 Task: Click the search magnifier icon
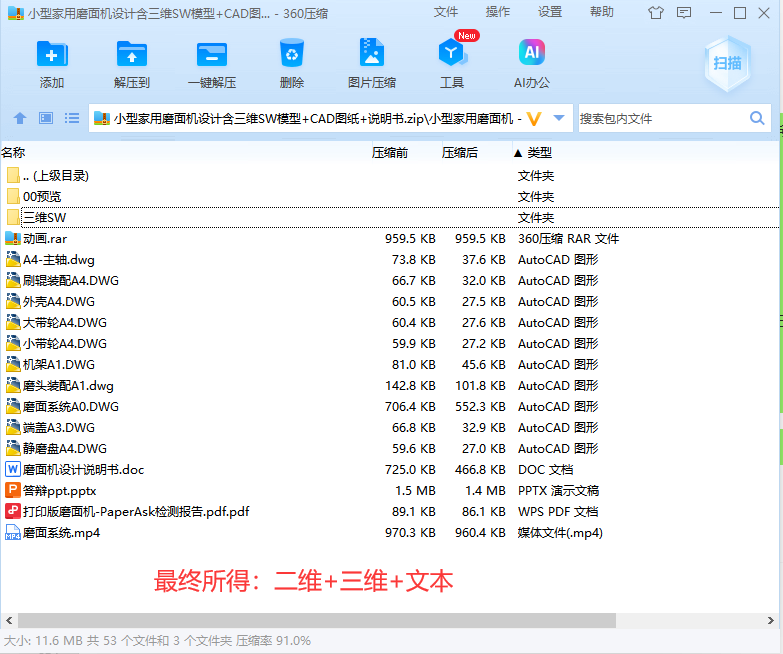coord(757,118)
